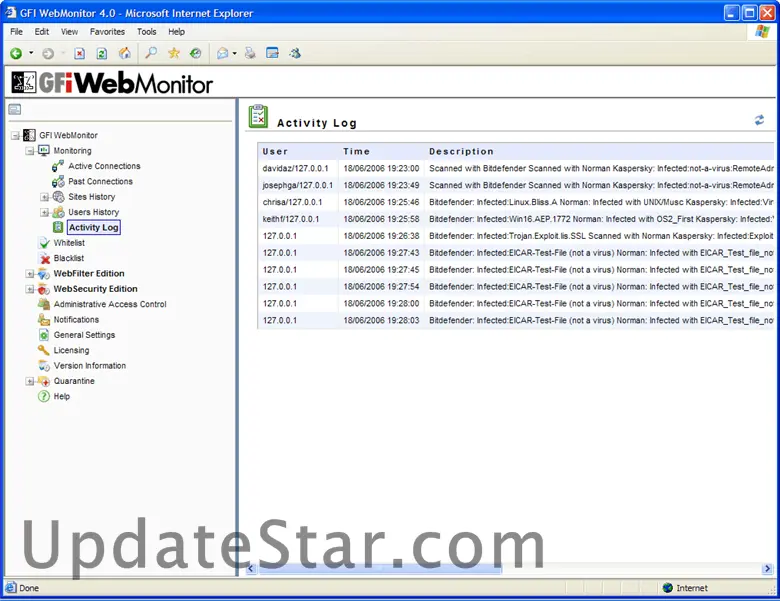Click the Stop loading toolbar icon

tap(80, 53)
